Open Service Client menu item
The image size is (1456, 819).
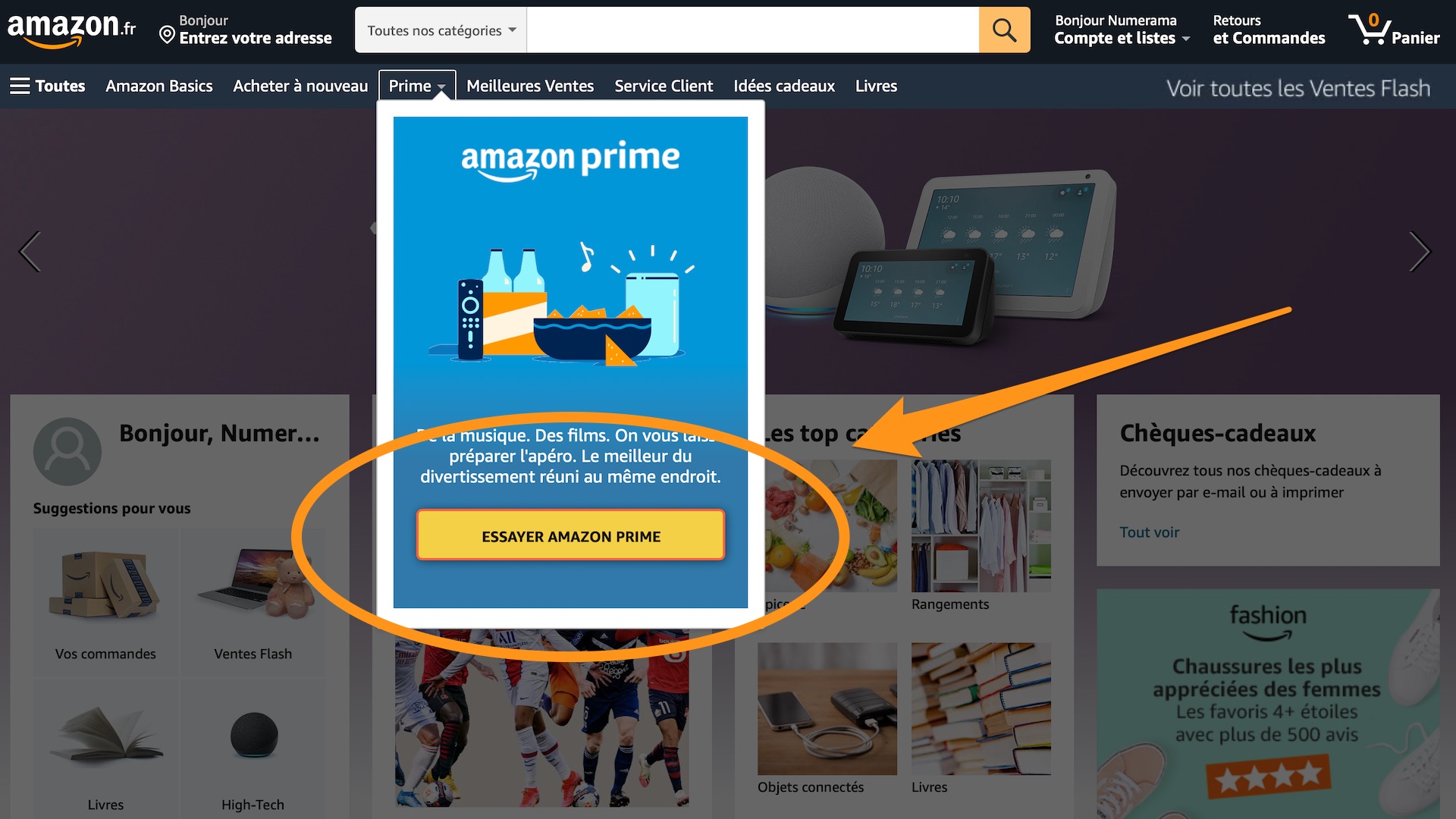[x=664, y=86]
